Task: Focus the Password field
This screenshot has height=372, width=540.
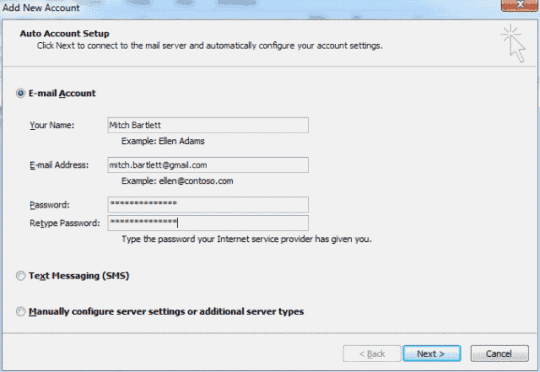Action: 208,205
